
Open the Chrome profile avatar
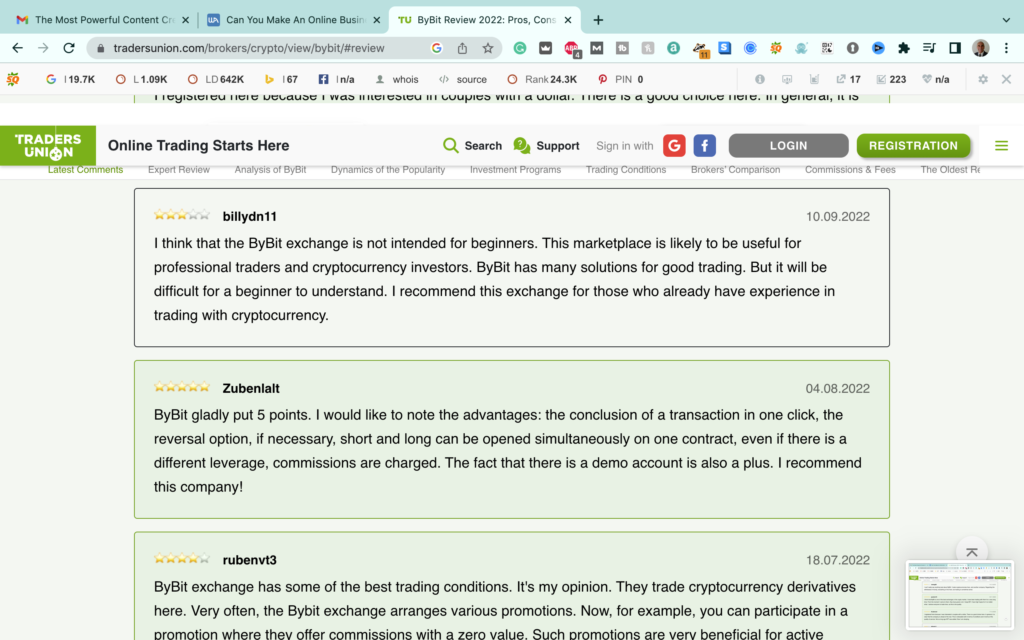(980, 48)
